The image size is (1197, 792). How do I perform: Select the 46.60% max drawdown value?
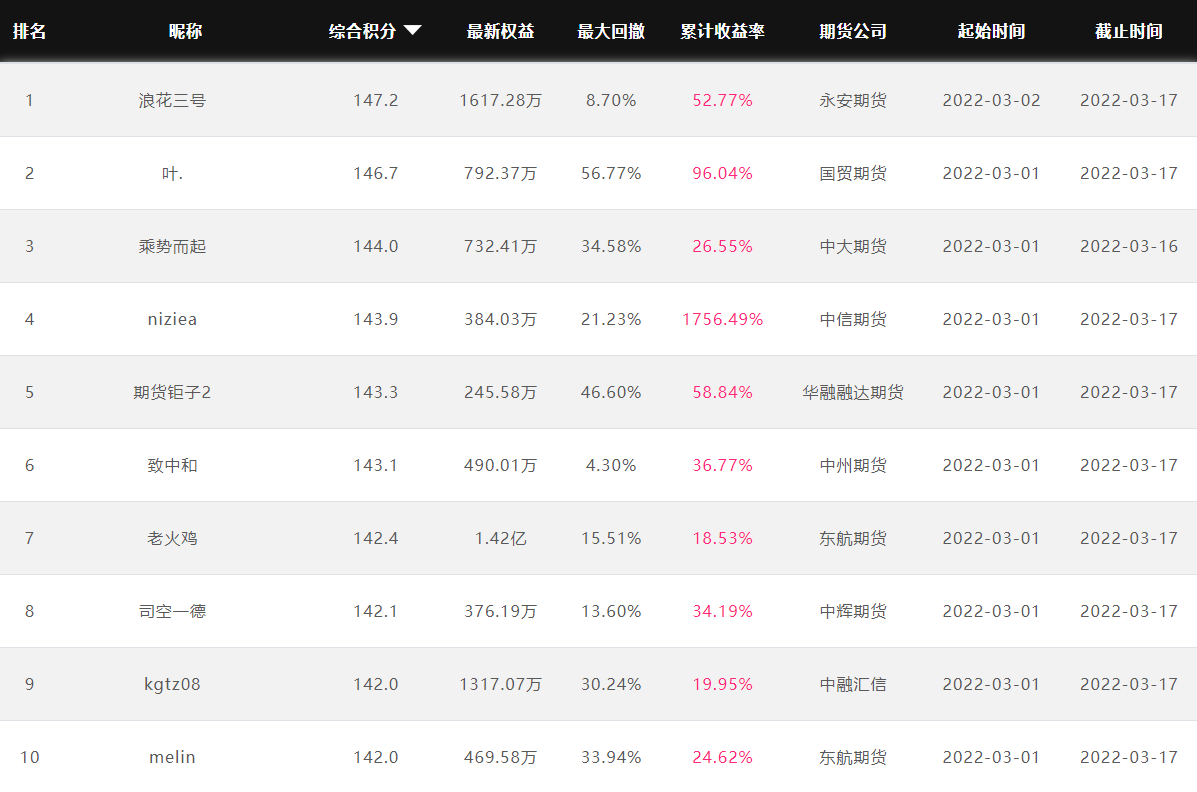(x=611, y=392)
